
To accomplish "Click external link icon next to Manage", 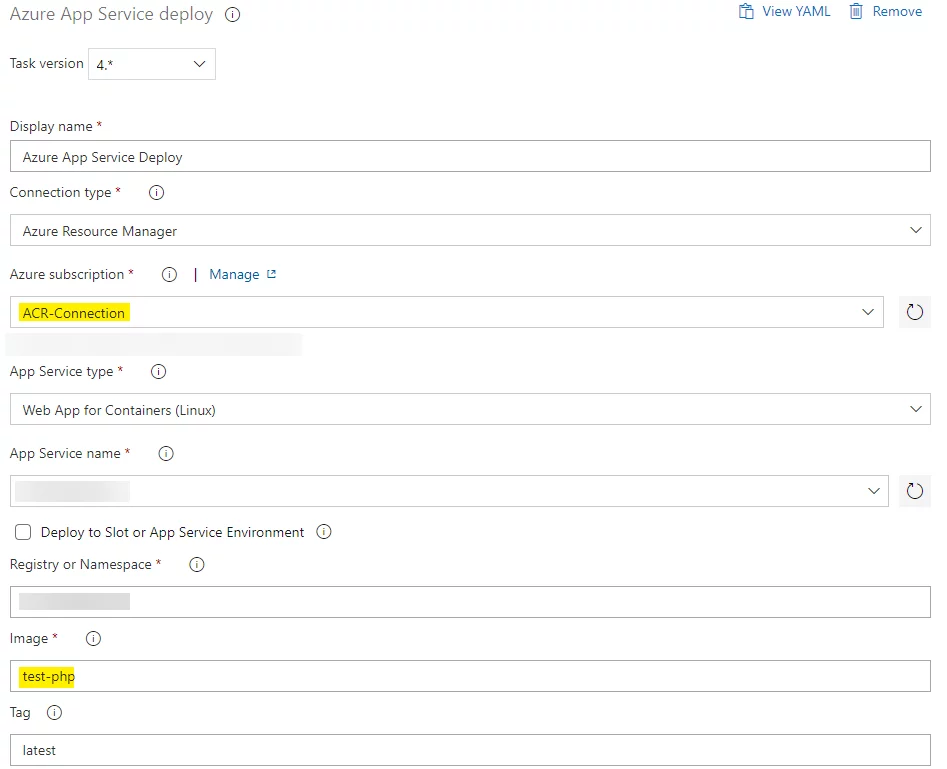I will pyautogui.click(x=271, y=274).
